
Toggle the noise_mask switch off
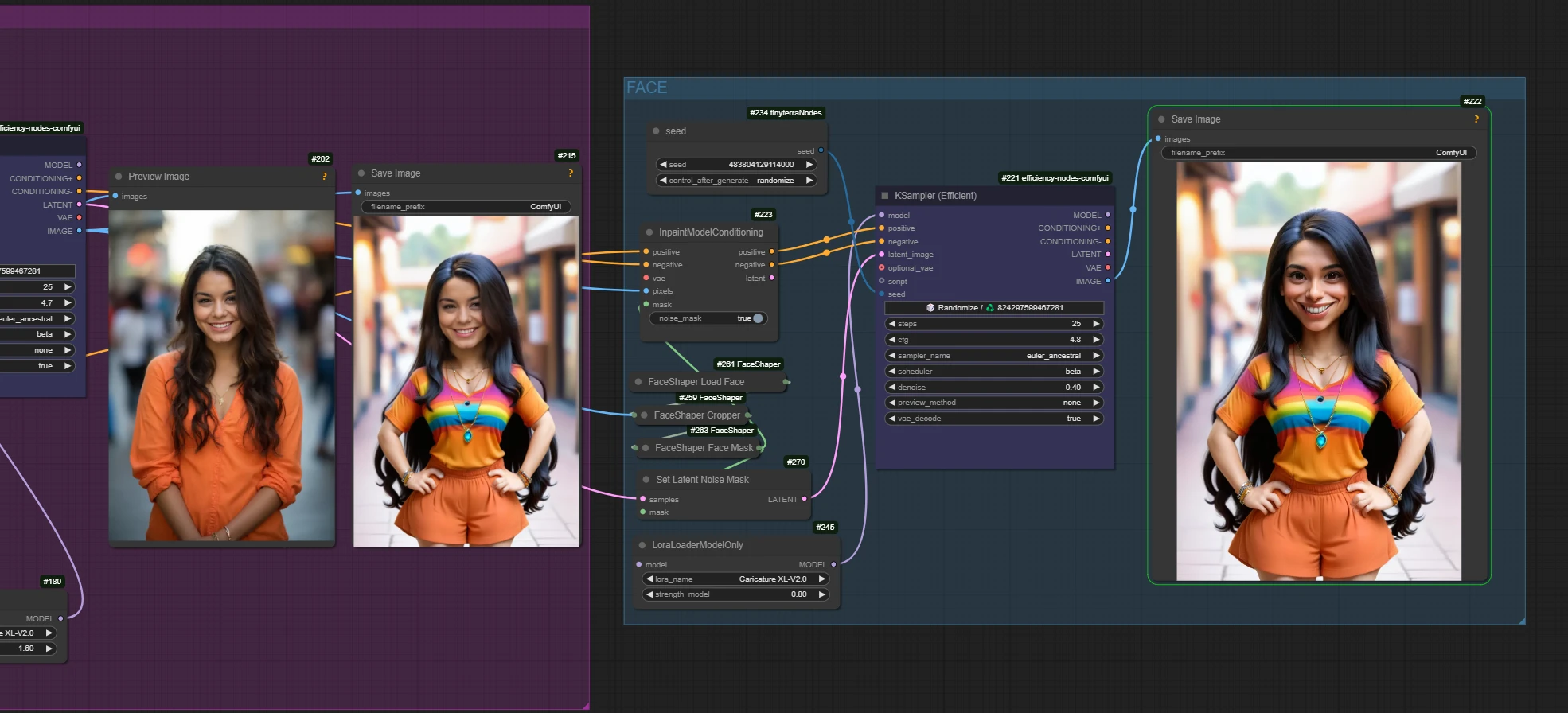coord(757,318)
